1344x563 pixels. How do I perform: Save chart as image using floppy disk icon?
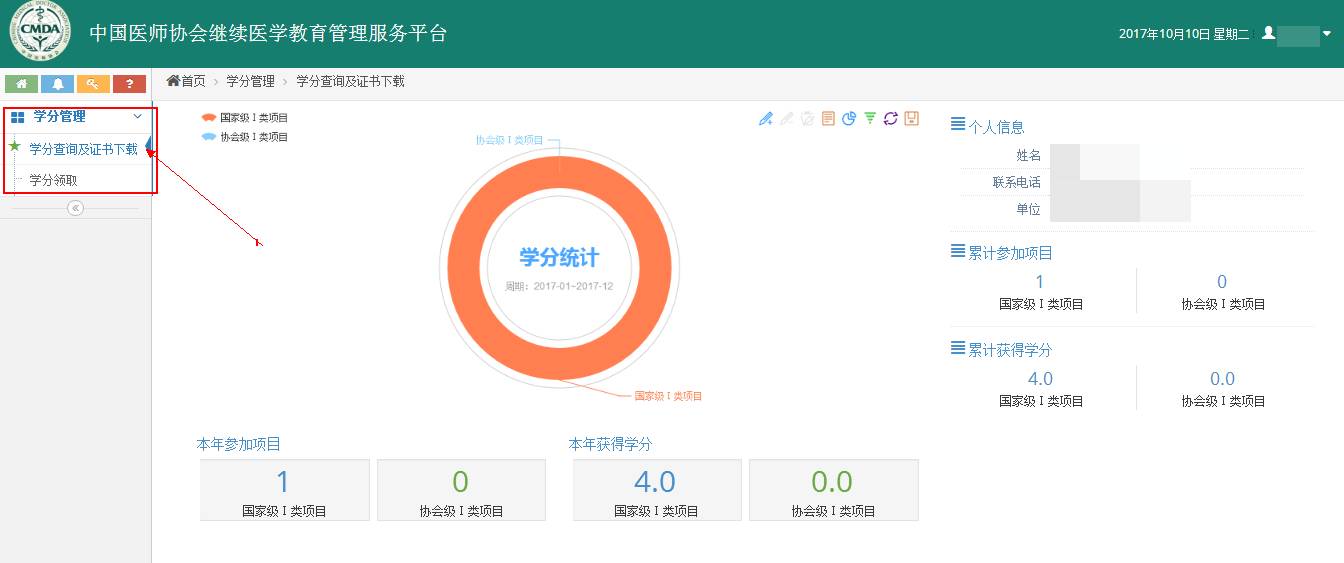911,119
